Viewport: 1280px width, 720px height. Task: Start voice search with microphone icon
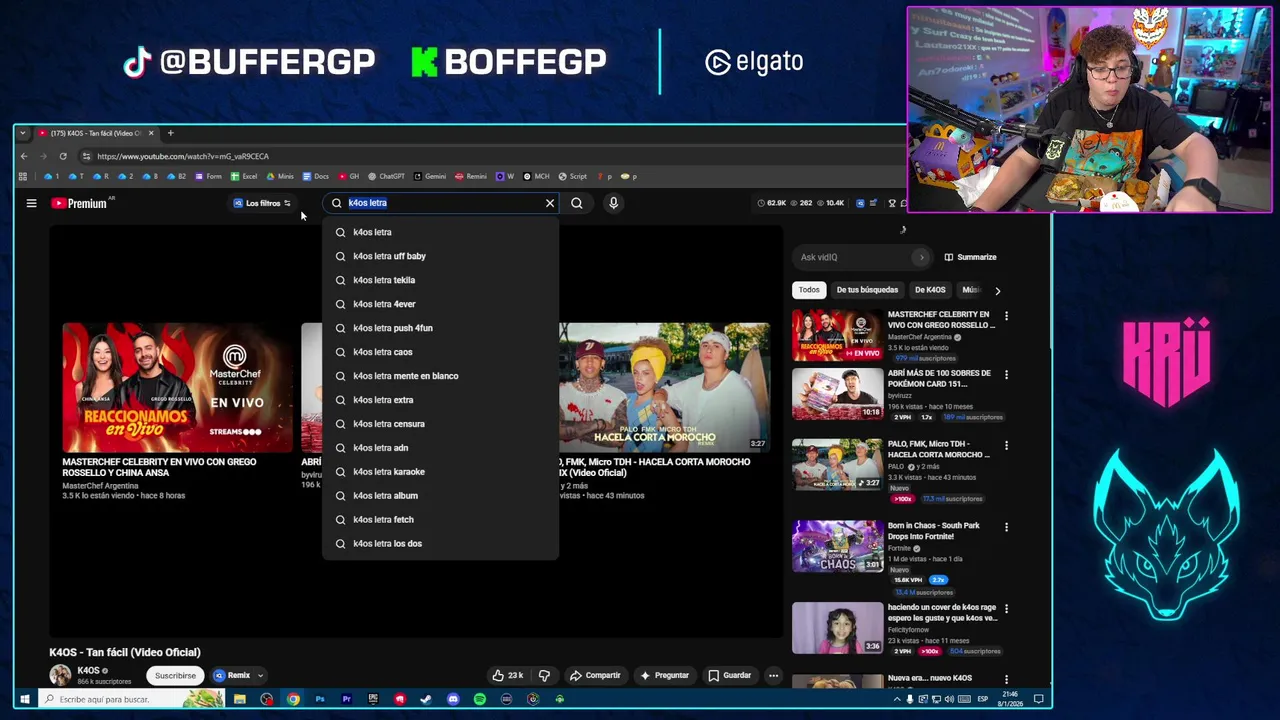613,203
